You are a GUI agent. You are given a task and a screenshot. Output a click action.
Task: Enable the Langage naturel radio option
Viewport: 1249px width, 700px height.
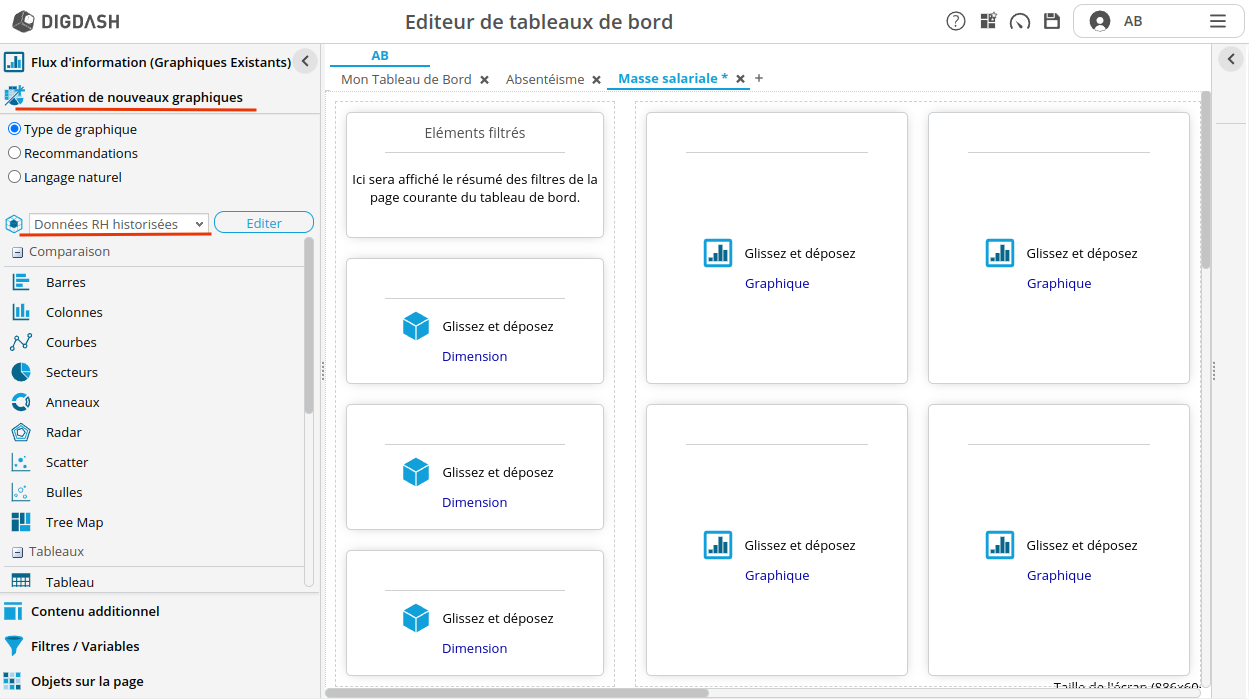click(14, 177)
